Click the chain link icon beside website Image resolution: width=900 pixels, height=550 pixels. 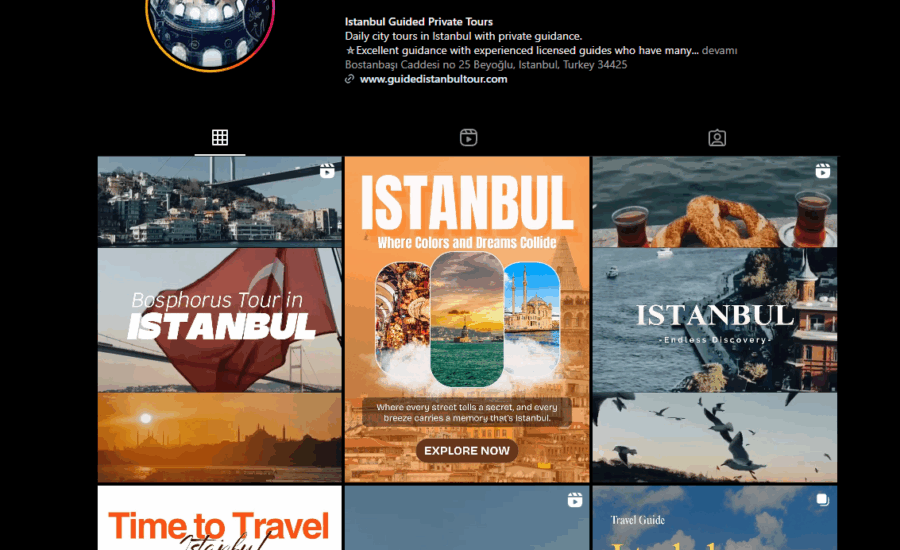349,79
